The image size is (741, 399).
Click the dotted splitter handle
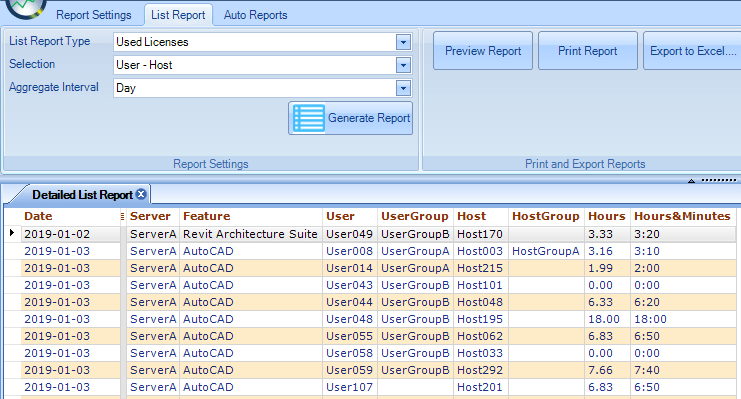click(x=719, y=180)
